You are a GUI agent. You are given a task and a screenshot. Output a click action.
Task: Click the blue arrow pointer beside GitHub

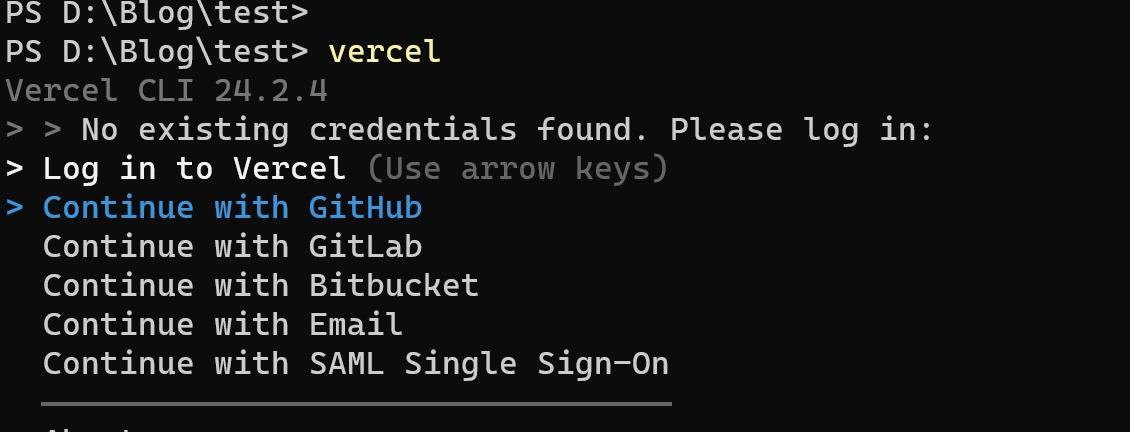pos(14,208)
